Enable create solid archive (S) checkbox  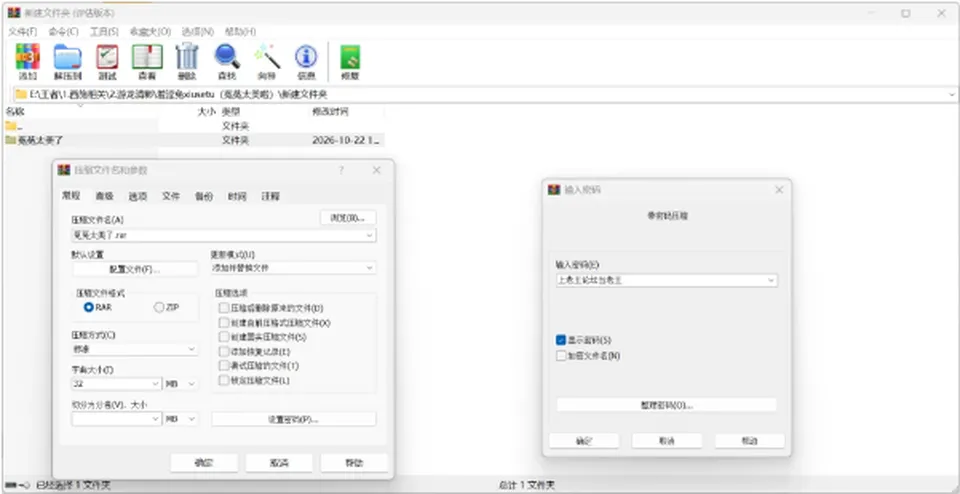[223, 337]
